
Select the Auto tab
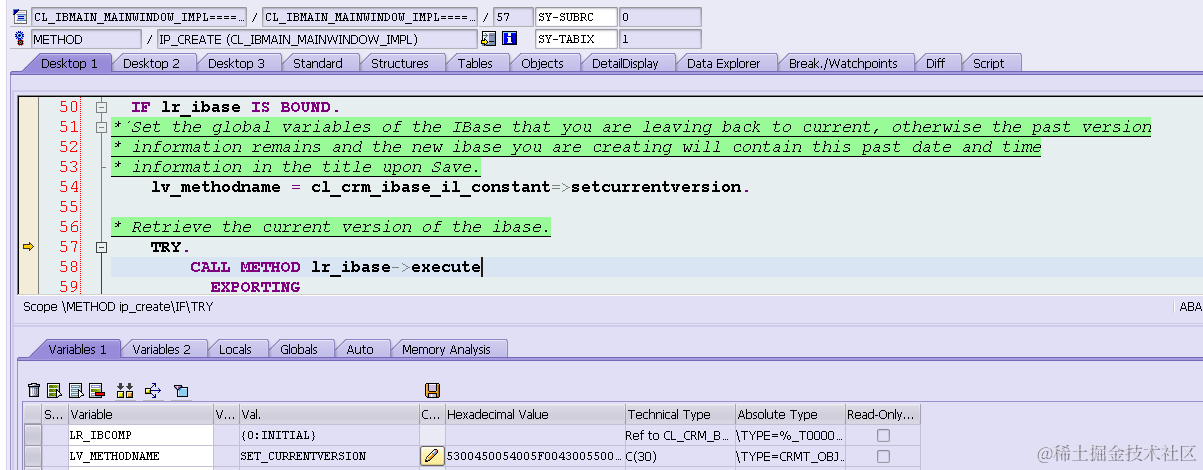[360, 349]
